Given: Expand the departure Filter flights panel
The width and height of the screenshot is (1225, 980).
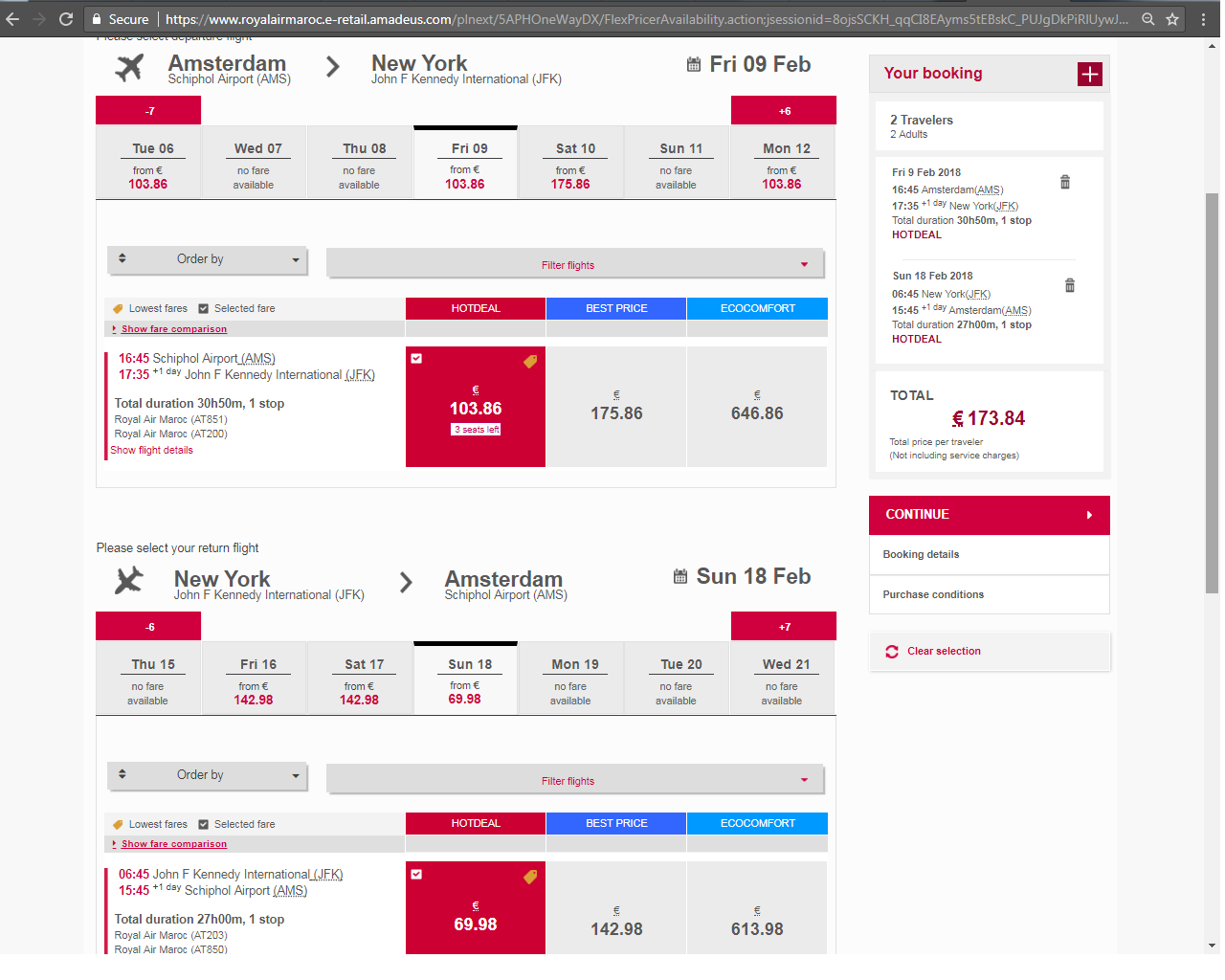Looking at the screenshot, I should 575,265.
